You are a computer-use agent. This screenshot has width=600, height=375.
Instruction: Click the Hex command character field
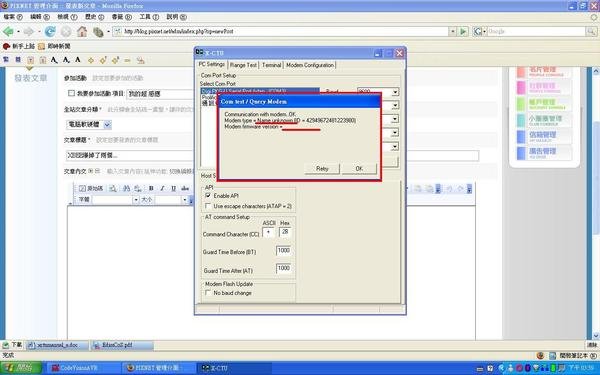pyautogui.click(x=285, y=232)
